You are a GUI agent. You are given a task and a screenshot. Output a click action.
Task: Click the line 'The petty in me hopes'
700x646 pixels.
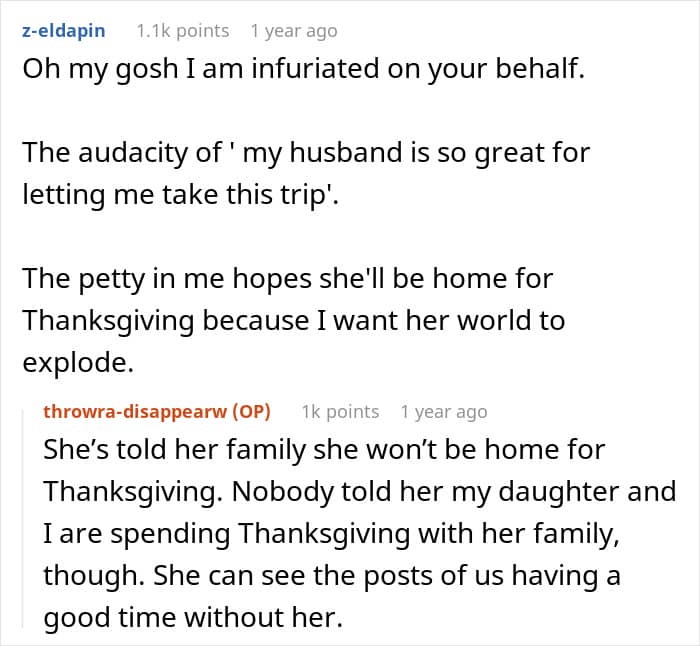(x=288, y=279)
